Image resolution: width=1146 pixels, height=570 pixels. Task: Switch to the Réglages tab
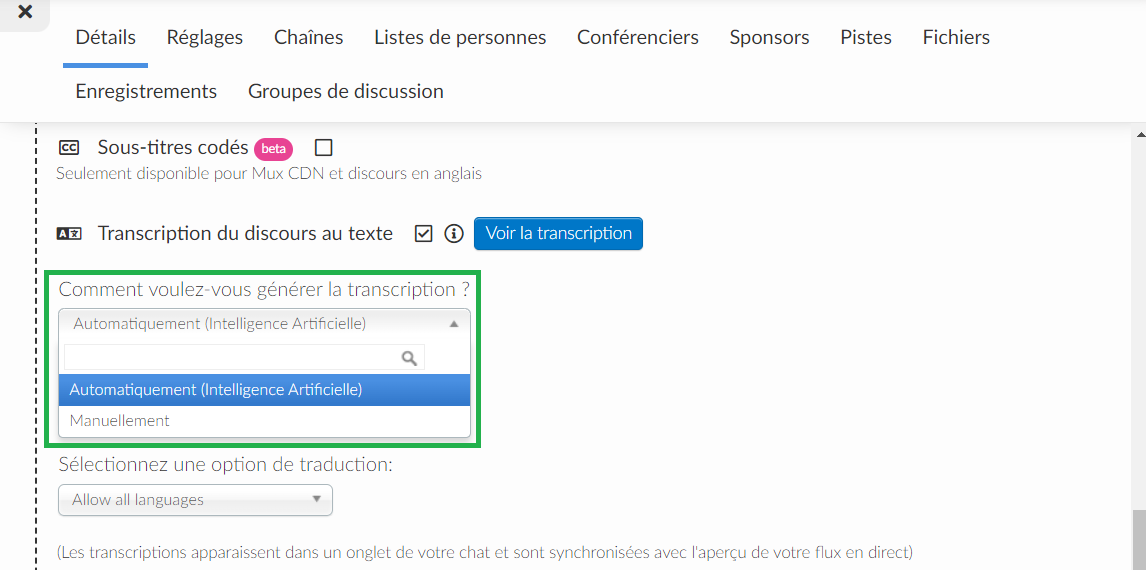pyautogui.click(x=205, y=37)
